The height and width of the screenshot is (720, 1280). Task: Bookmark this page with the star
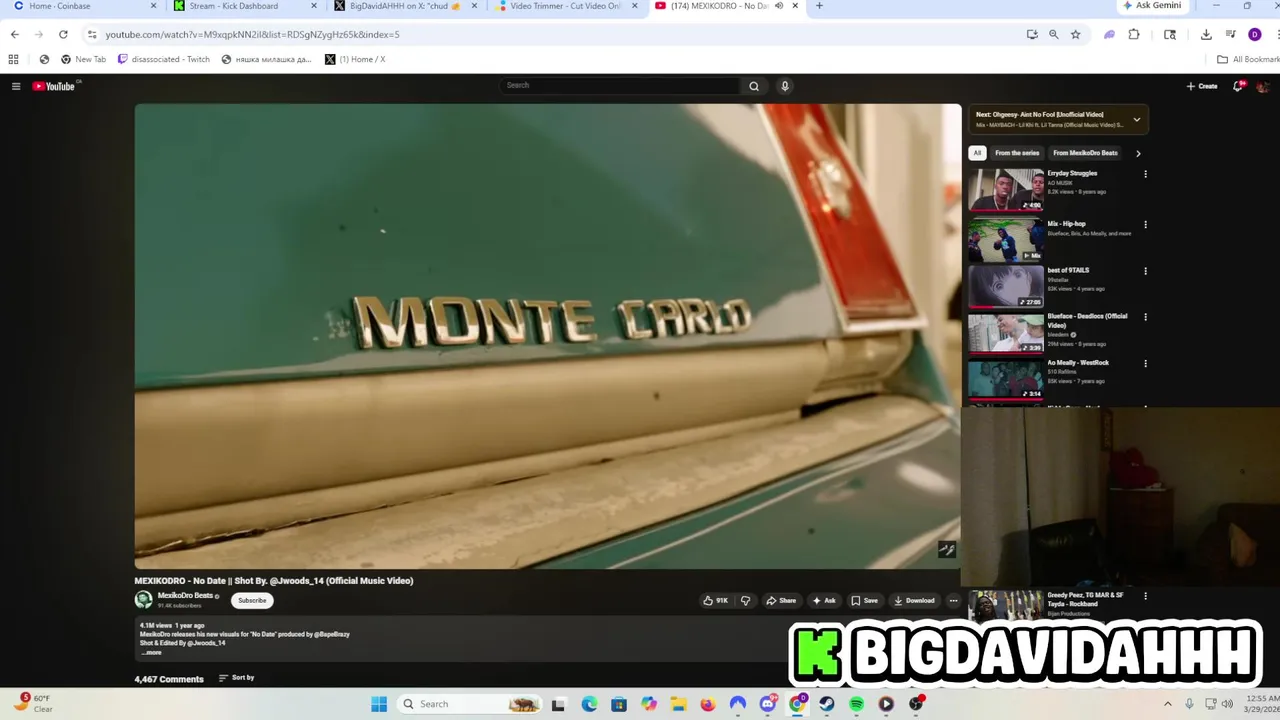click(1075, 34)
